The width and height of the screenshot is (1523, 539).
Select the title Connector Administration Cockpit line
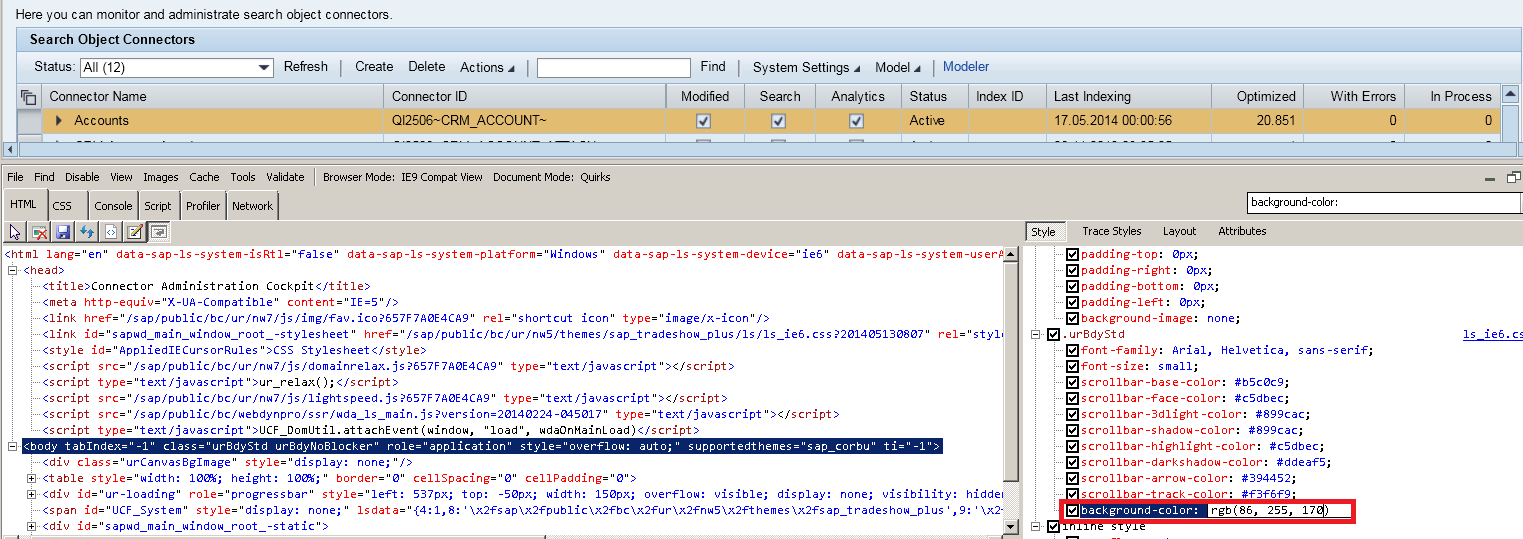pos(206,287)
